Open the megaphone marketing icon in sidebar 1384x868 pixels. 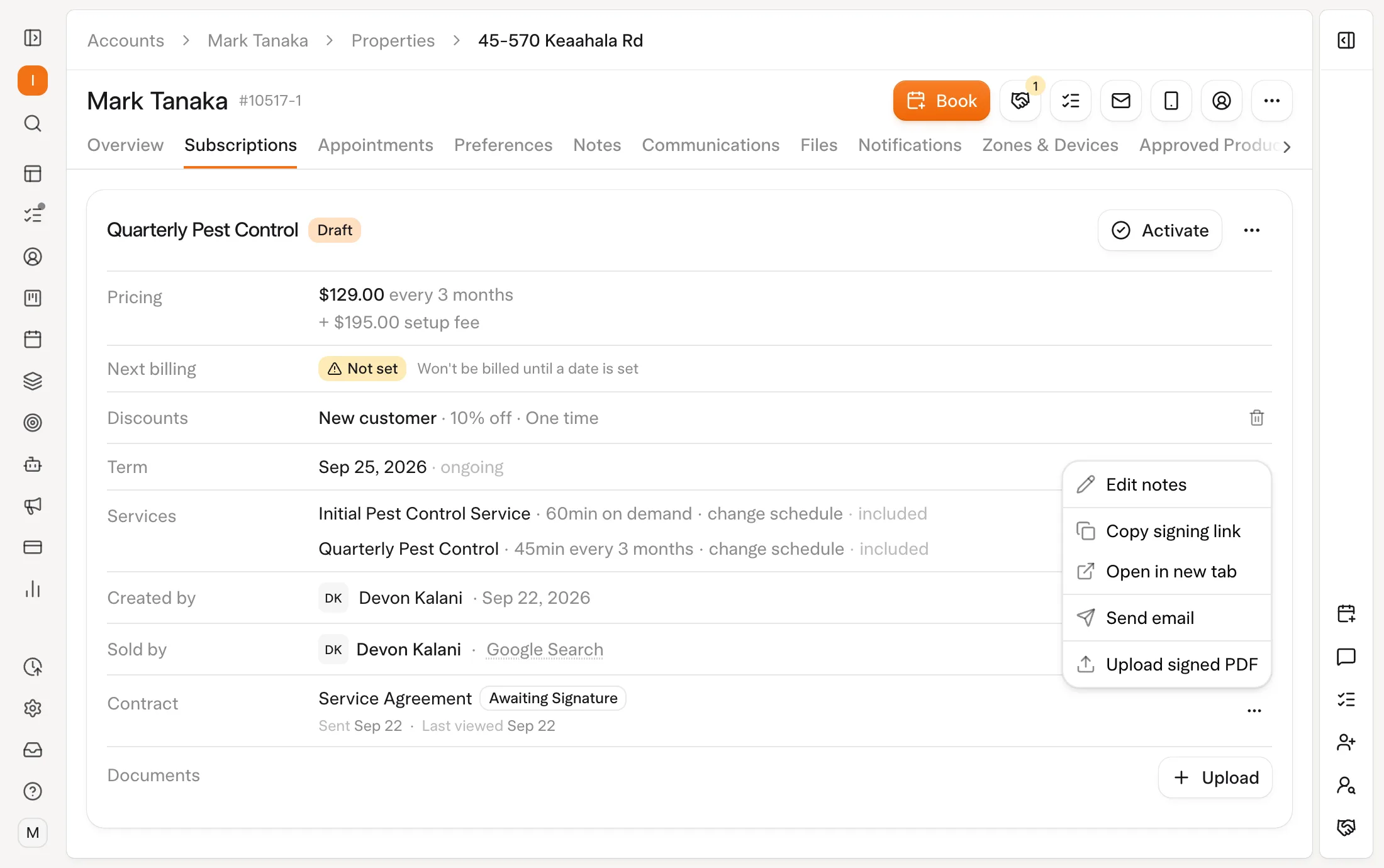point(33,506)
